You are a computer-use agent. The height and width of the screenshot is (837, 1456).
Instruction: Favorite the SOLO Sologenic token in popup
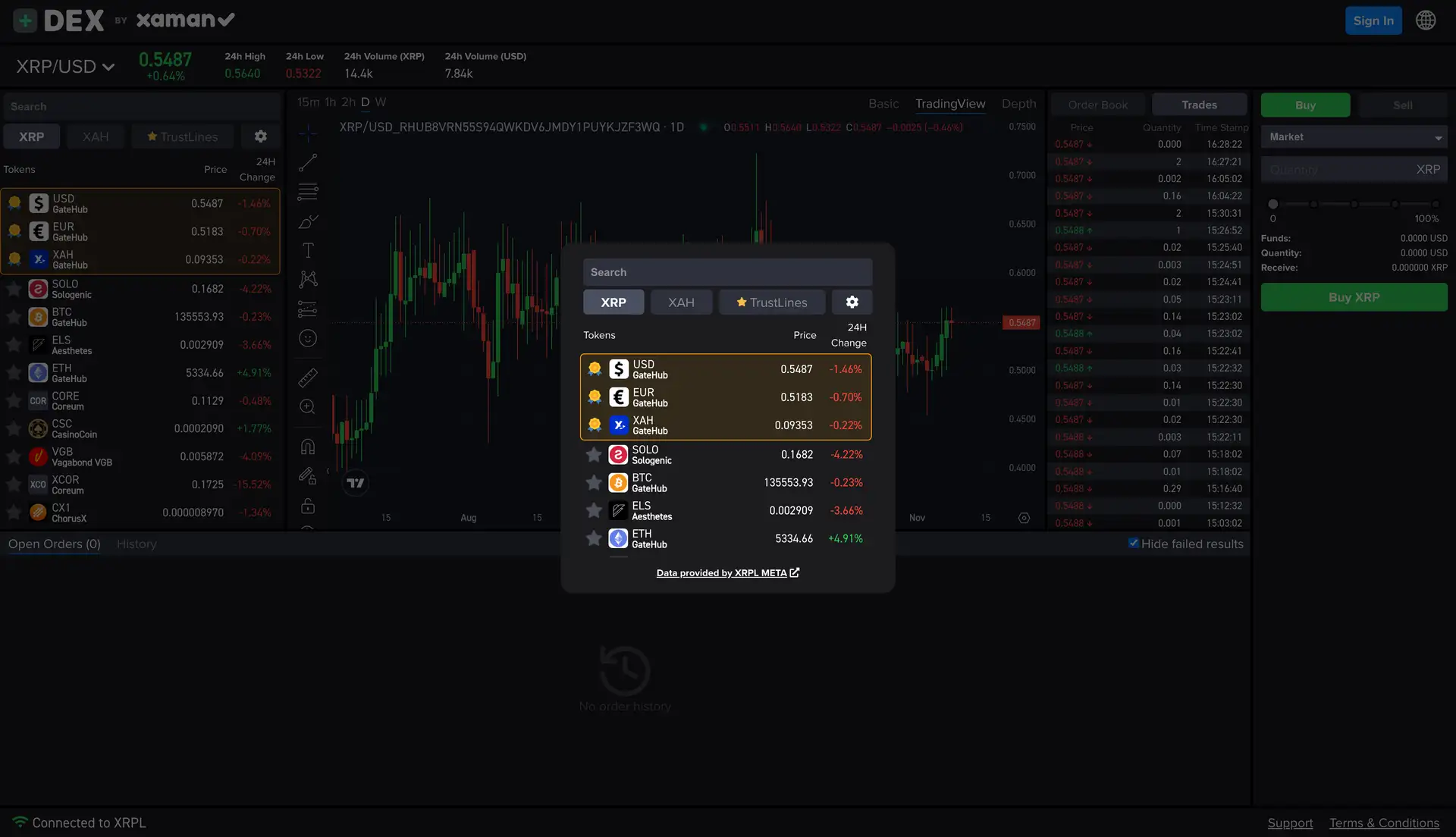coord(594,455)
